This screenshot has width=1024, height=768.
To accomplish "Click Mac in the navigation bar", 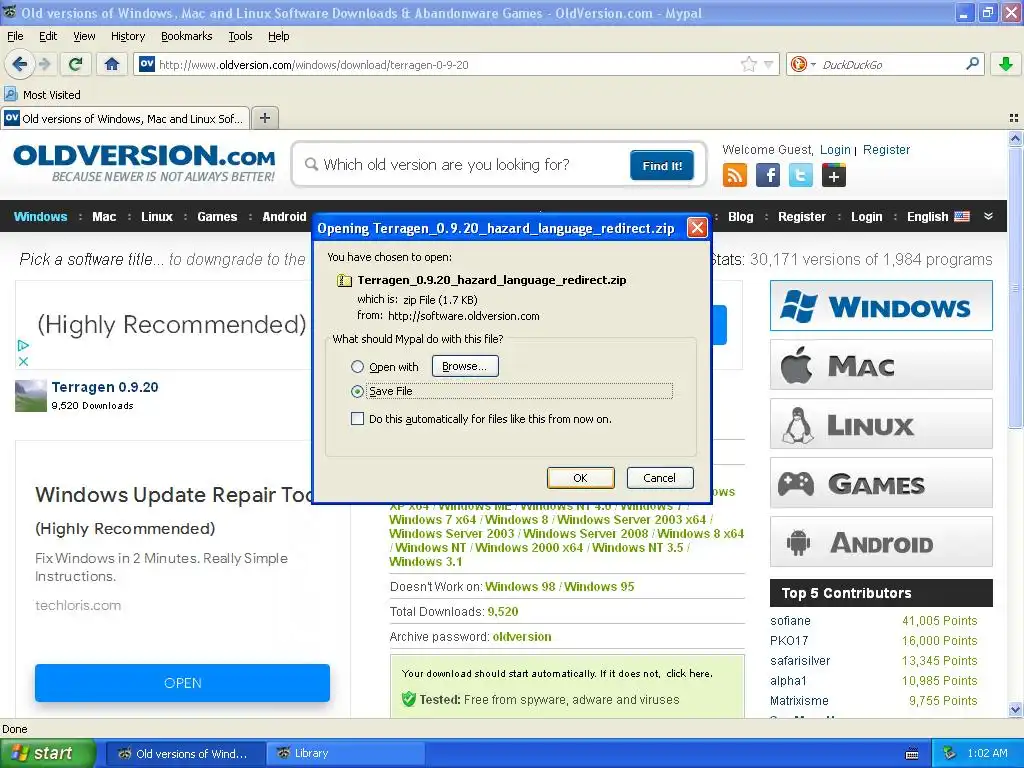I will click(104, 216).
